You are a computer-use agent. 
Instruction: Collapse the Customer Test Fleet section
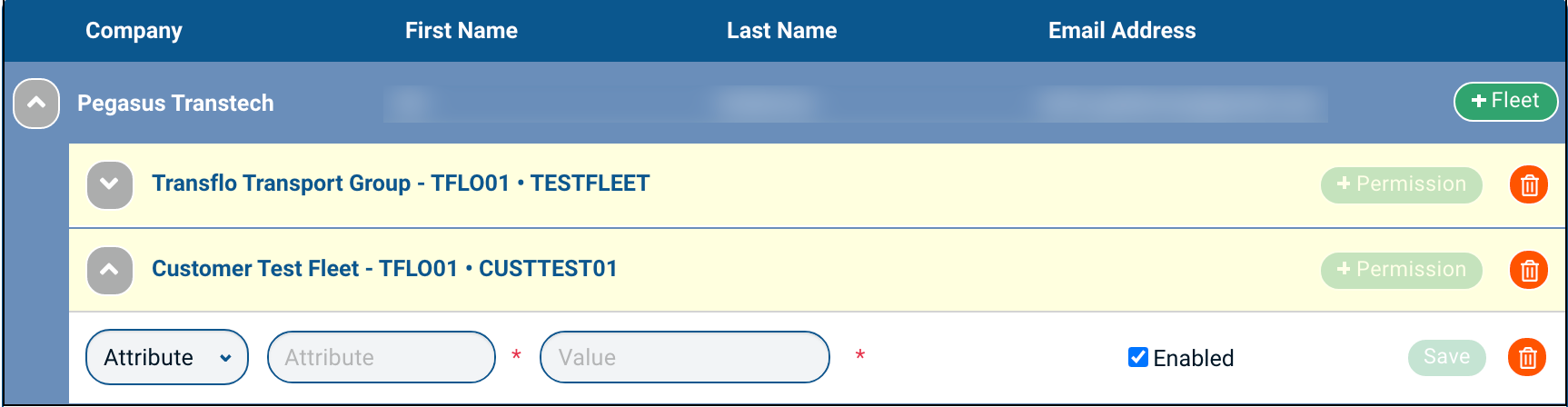tap(110, 270)
